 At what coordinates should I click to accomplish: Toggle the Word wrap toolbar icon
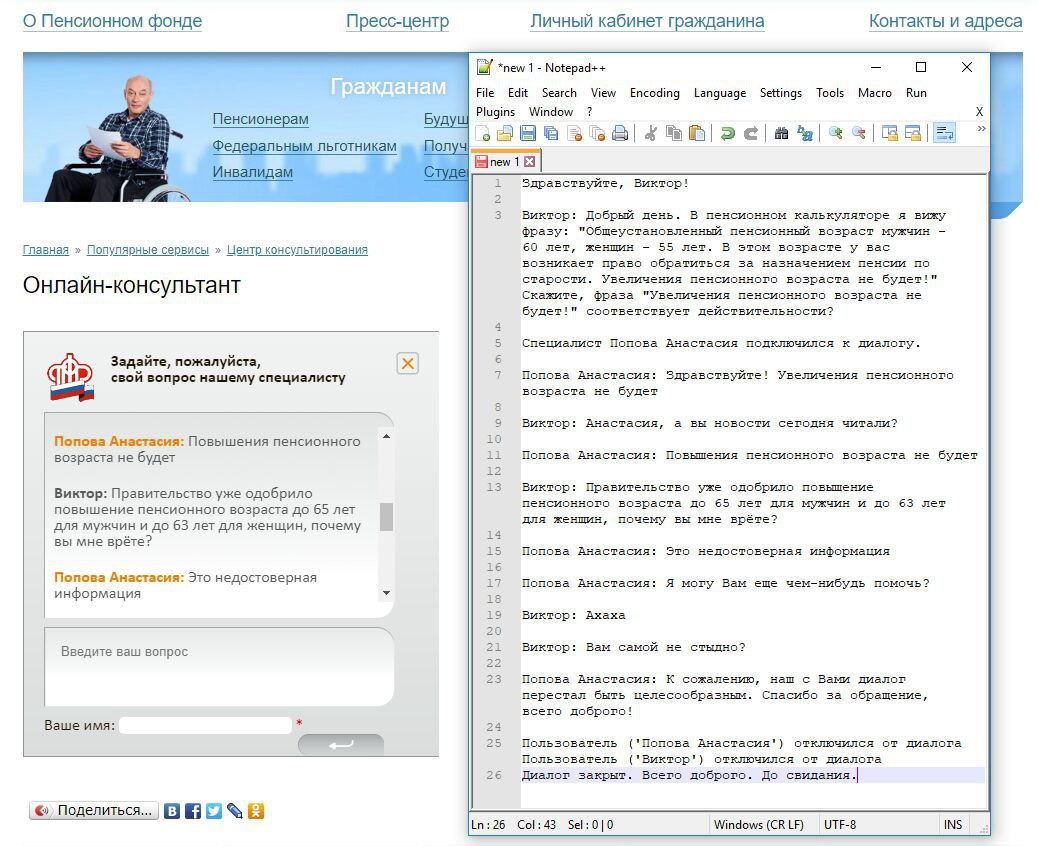pyautogui.click(x=944, y=134)
